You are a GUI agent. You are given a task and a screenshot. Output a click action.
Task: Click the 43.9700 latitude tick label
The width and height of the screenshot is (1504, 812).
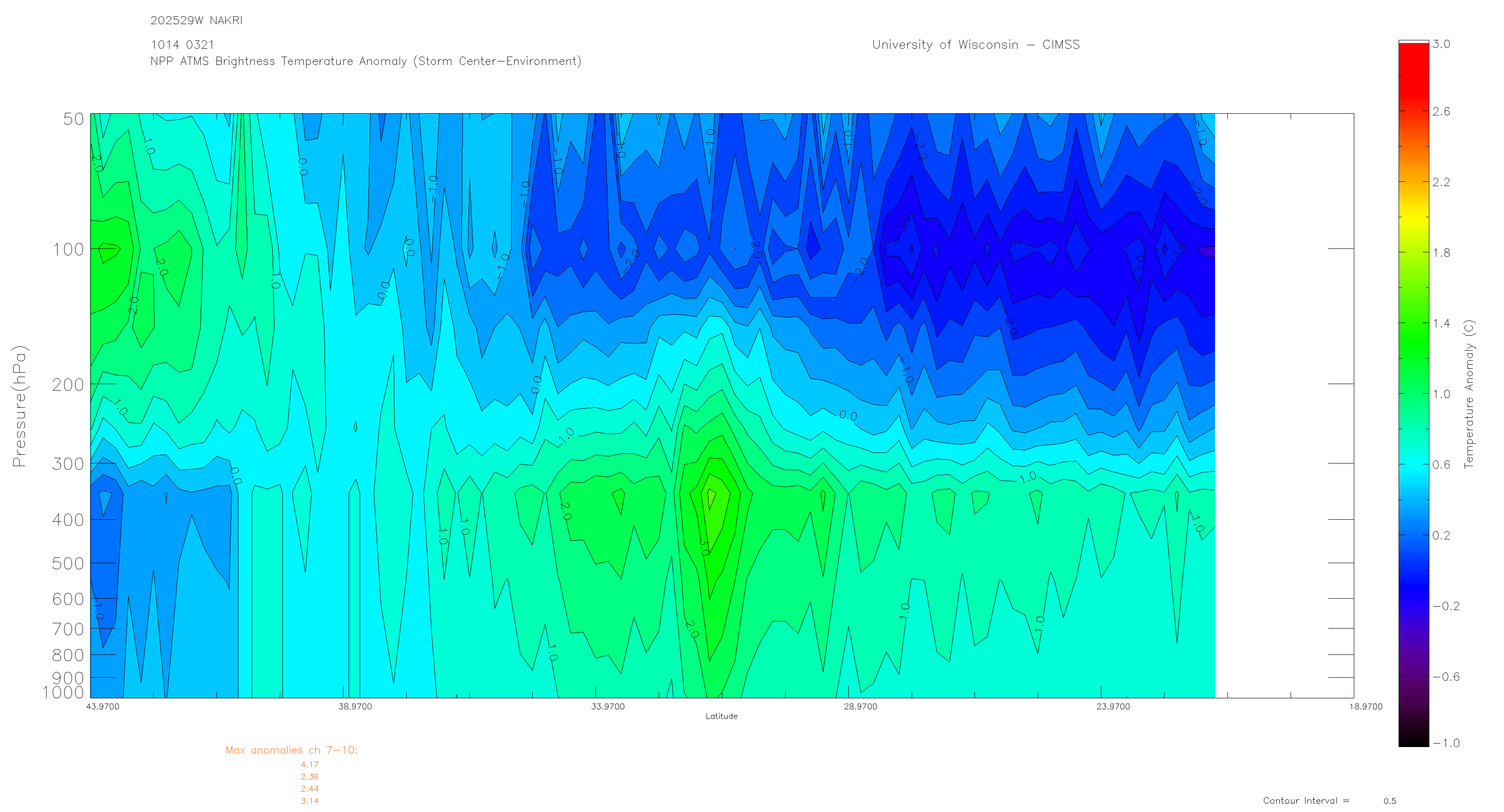point(102,707)
